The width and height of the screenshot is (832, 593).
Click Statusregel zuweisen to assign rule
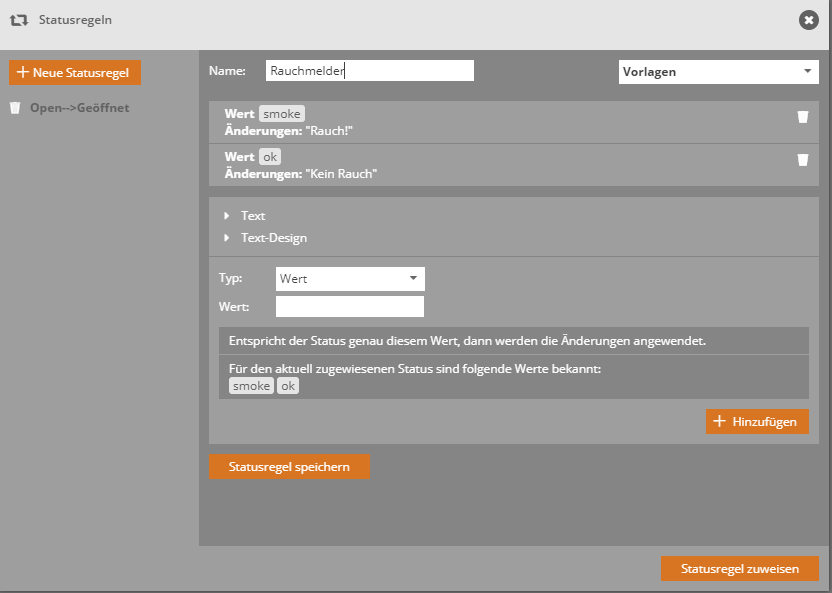(739, 569)
